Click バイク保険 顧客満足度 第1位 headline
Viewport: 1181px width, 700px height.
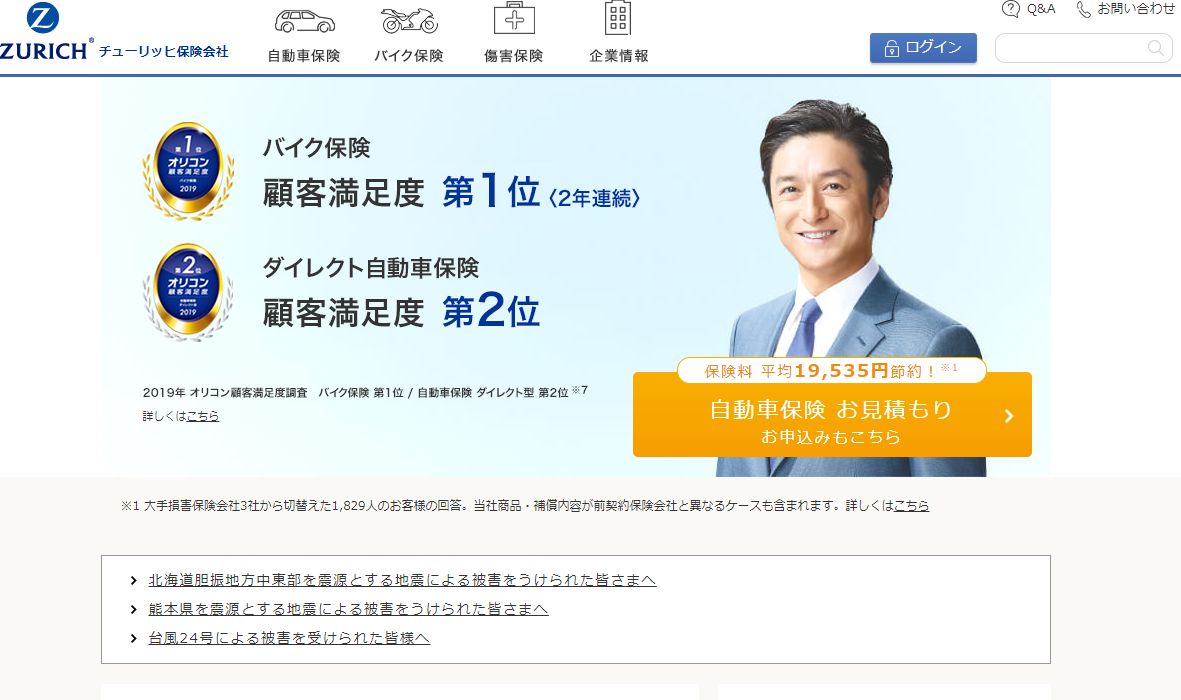[450, 173]
